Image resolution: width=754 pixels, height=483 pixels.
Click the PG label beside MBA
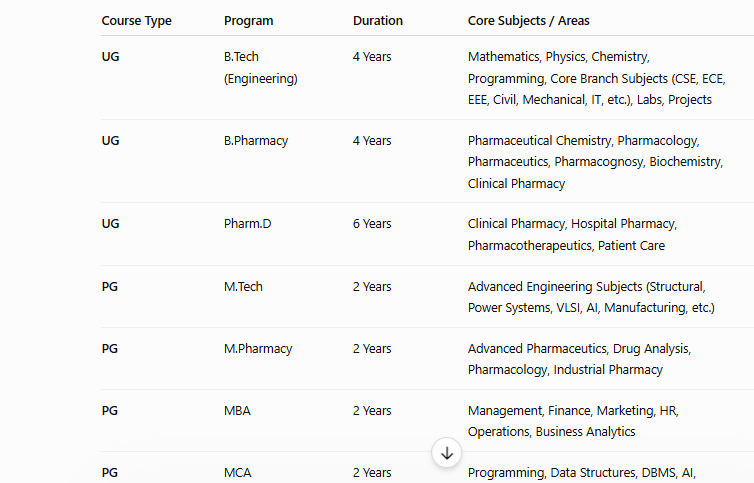(x=110, y=411)
